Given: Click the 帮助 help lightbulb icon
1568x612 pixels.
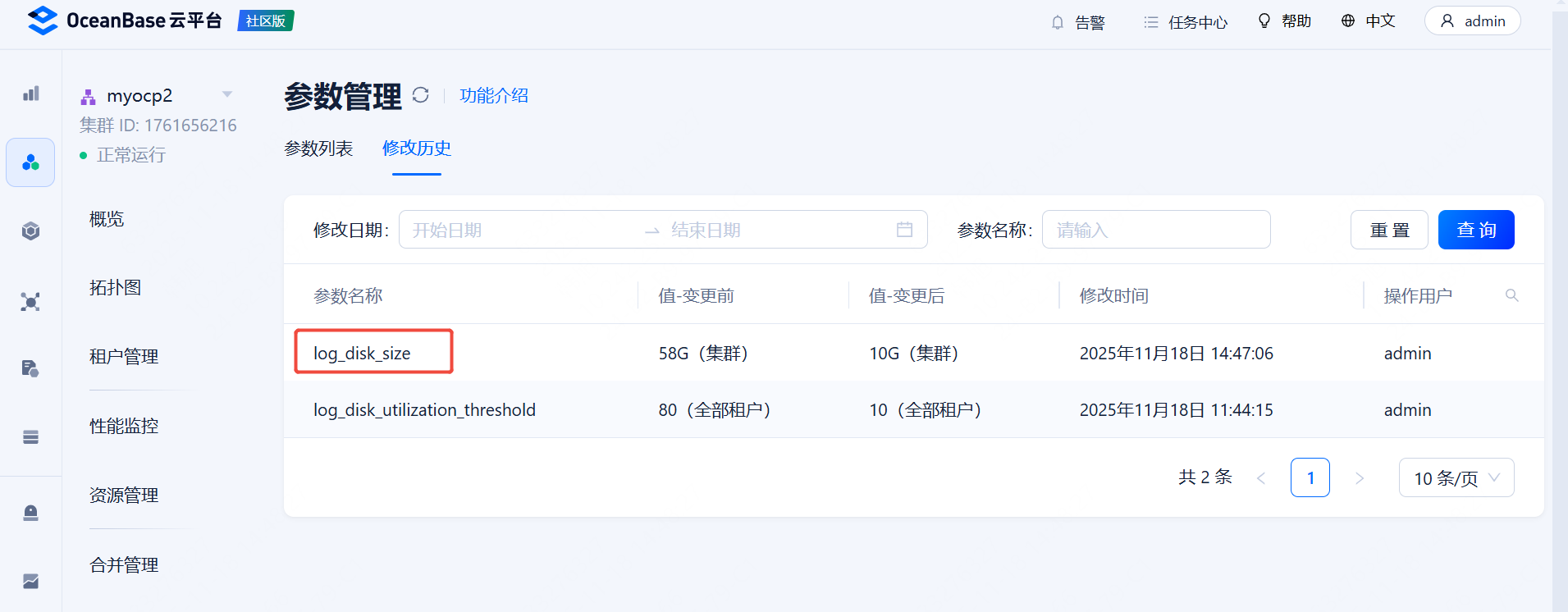Looking at the screenshot, I should (1264, 21).
